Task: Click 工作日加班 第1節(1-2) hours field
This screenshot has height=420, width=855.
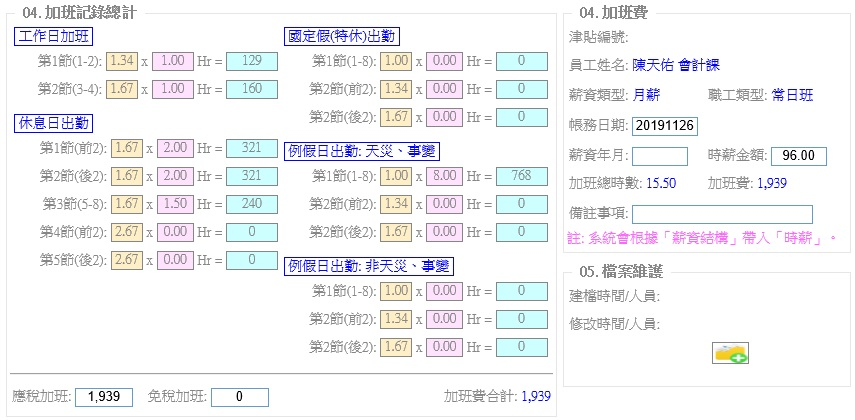Action: click(173, 61)
